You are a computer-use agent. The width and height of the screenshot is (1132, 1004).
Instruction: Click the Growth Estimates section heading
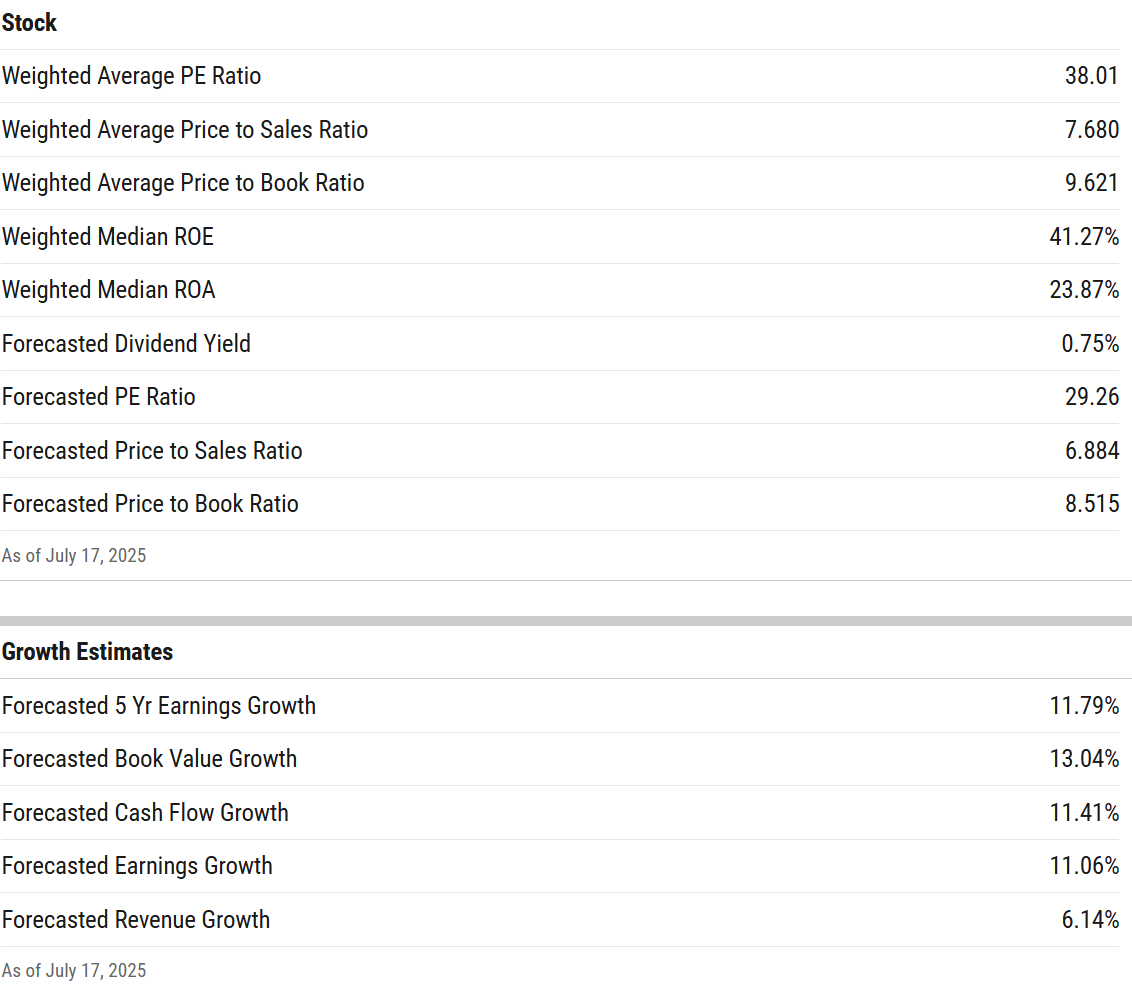[87, 652]
